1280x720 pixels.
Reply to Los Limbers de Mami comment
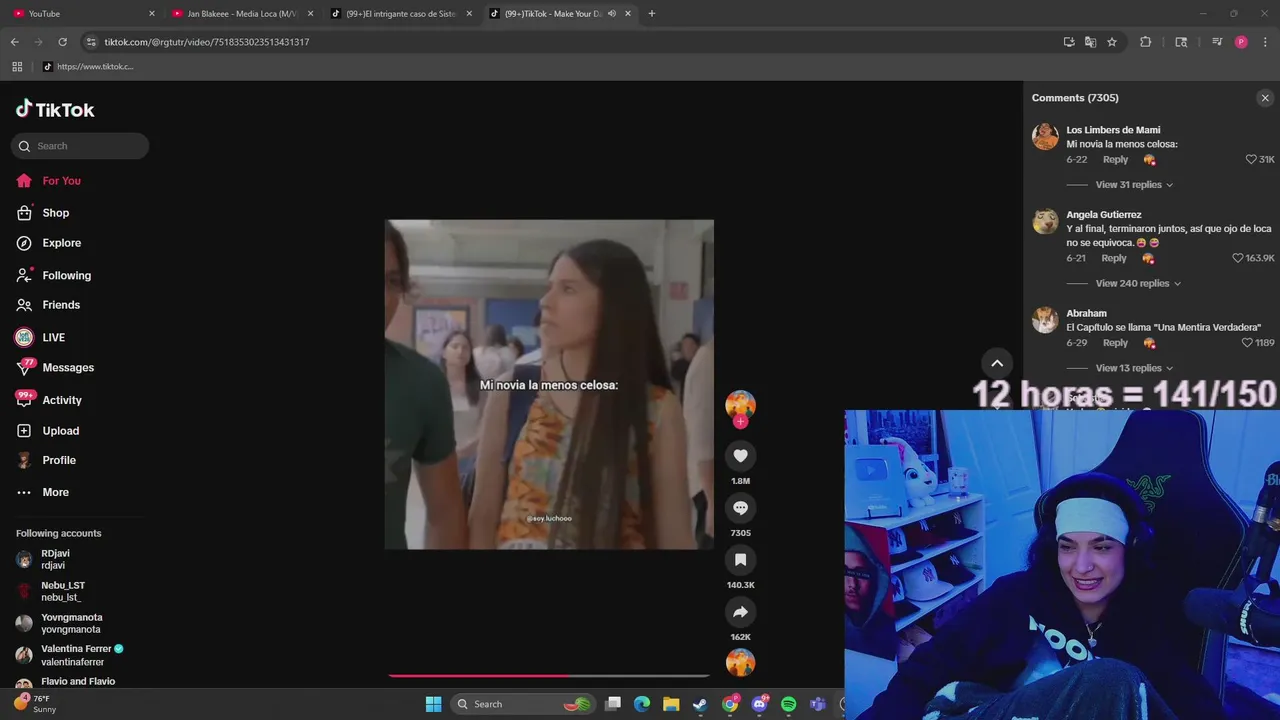1115,160
